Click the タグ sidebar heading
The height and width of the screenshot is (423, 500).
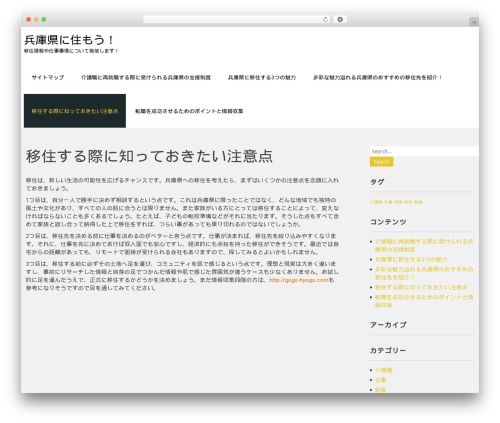click(x=377, y=182)
